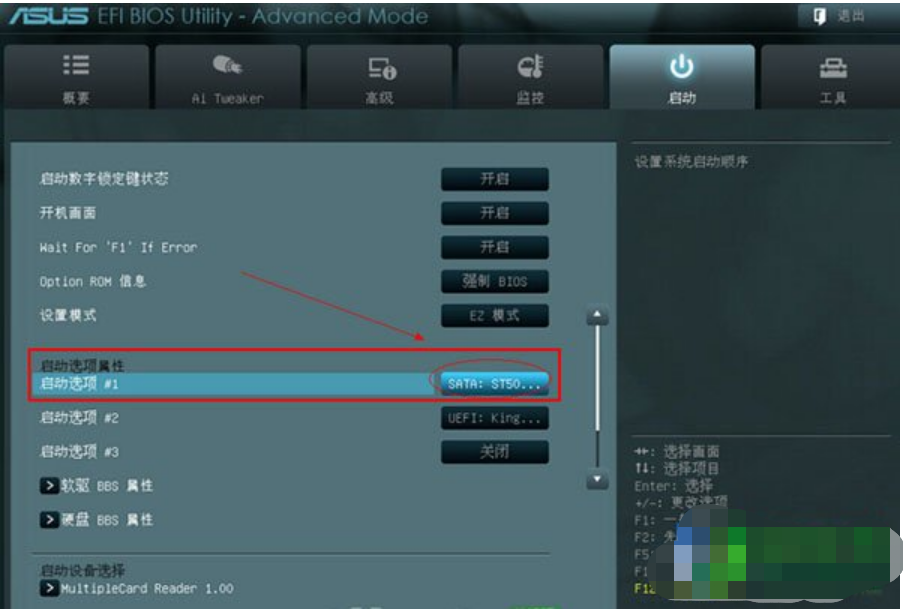Open the Ai Tweaker icon tab
This screenshot has height=611, width=903.
(227, 64)
